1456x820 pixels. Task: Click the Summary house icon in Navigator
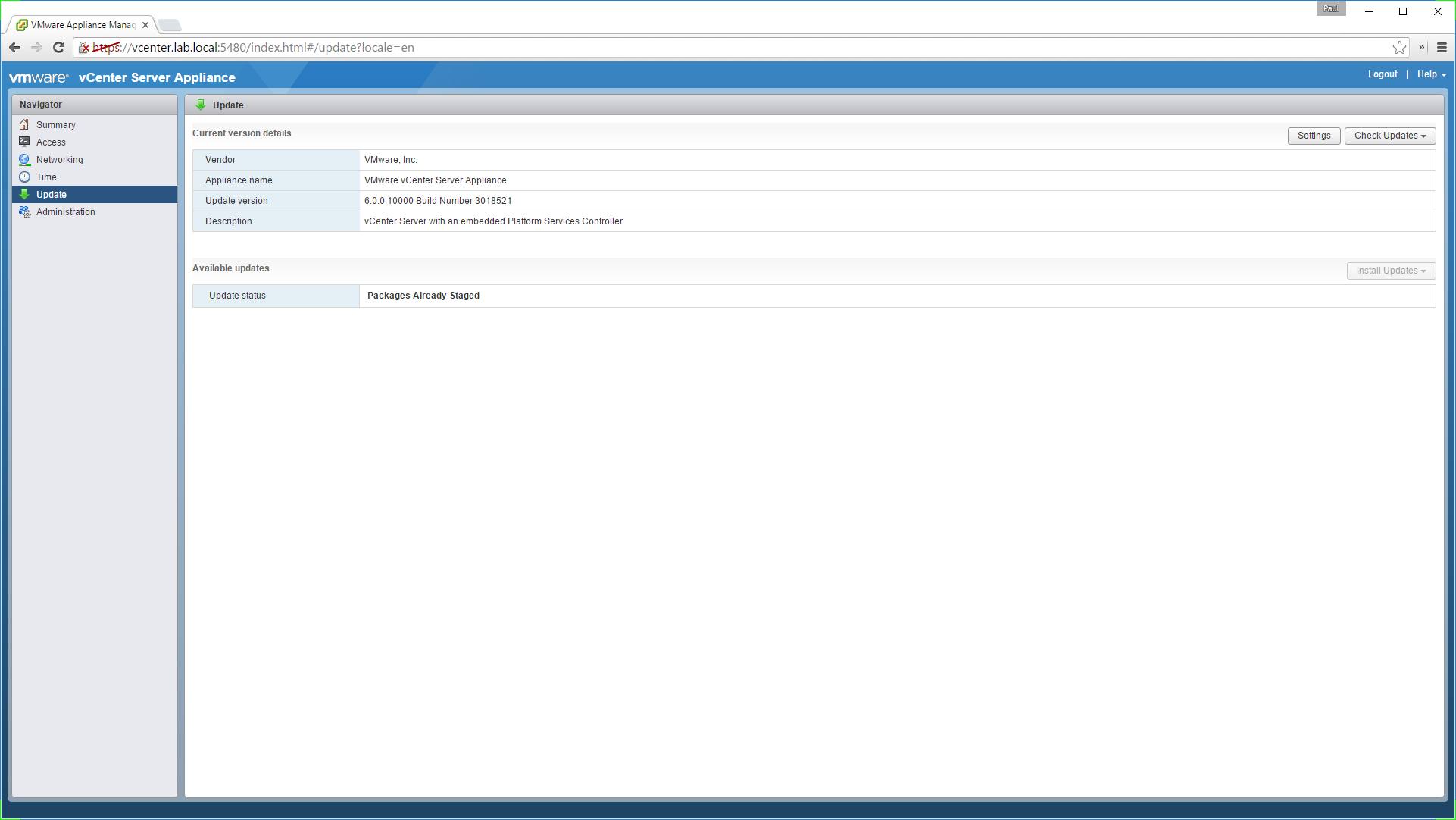click(24, 124)
